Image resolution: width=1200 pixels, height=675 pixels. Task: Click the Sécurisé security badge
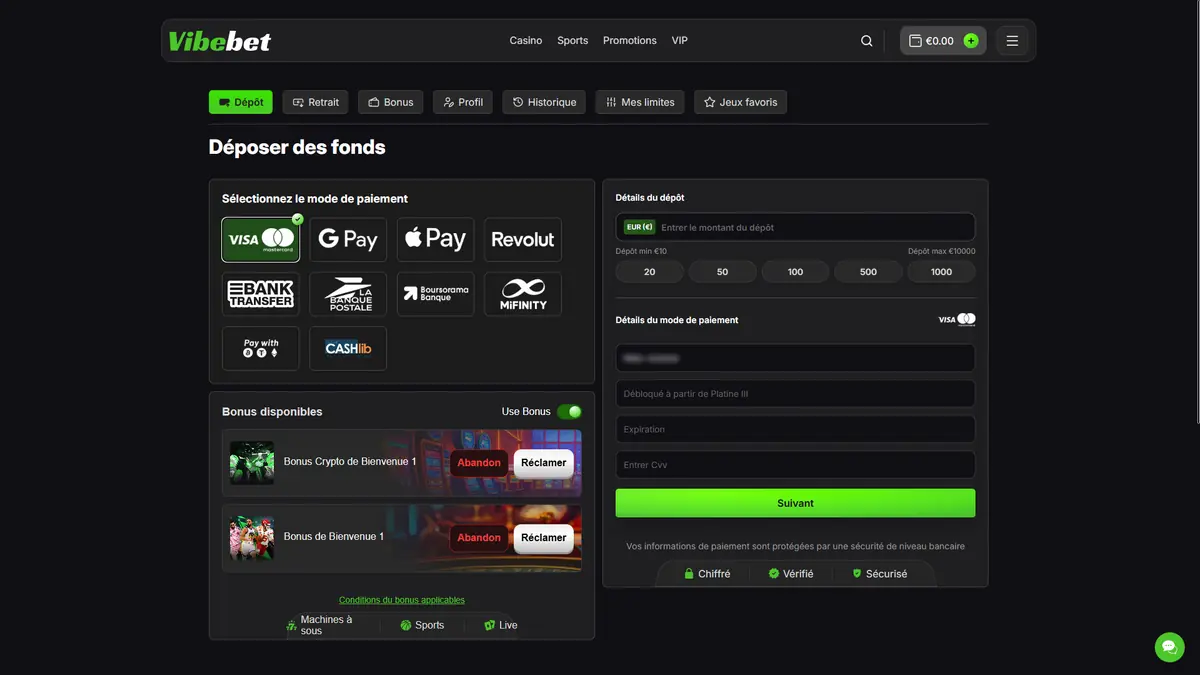[x=880, y=574]
